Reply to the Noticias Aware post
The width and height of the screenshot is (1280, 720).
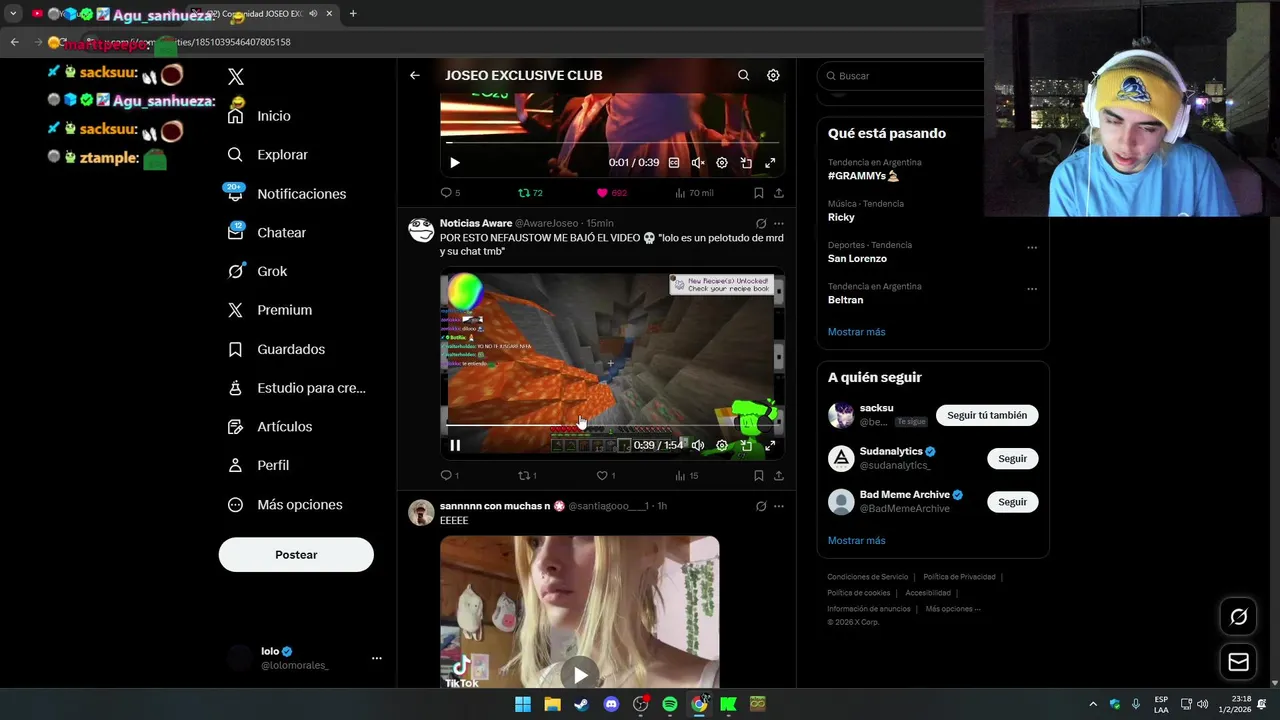tap(450, 476)
